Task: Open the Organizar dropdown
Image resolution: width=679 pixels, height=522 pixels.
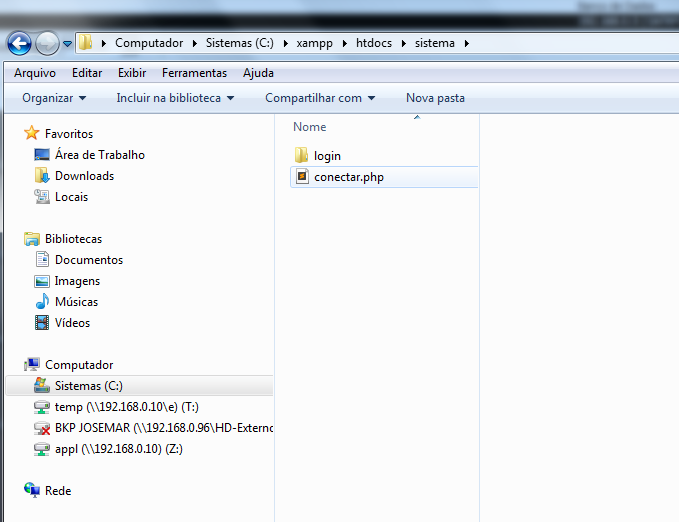Action: tap(54, 98)
